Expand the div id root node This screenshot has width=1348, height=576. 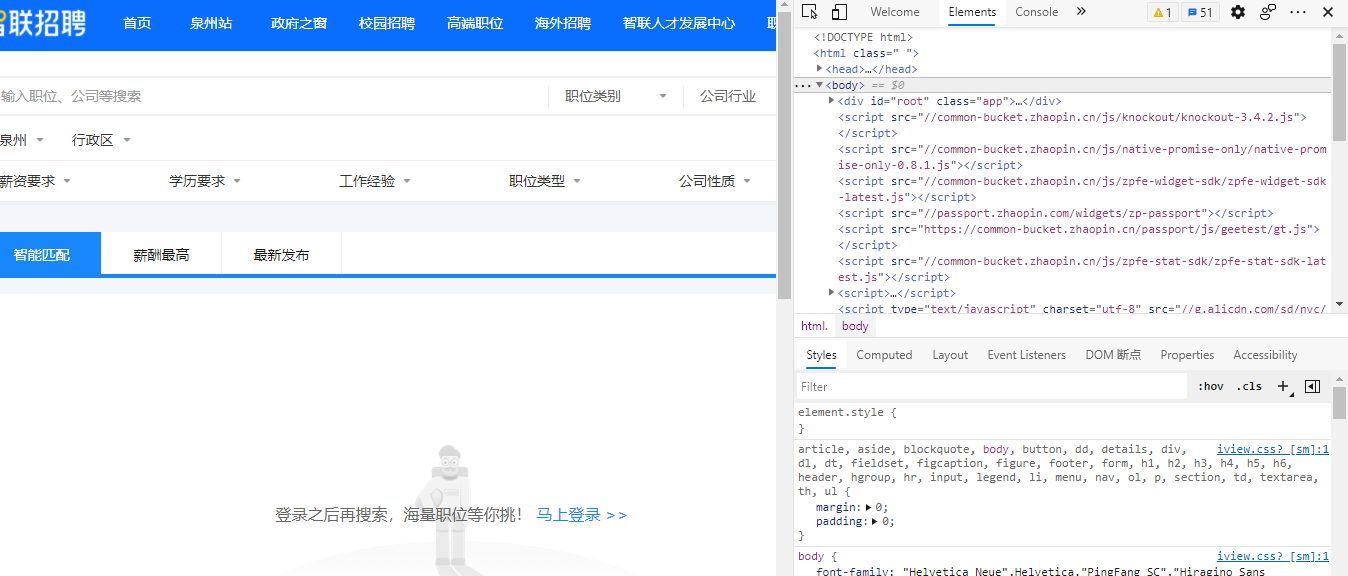click(832, 101)
